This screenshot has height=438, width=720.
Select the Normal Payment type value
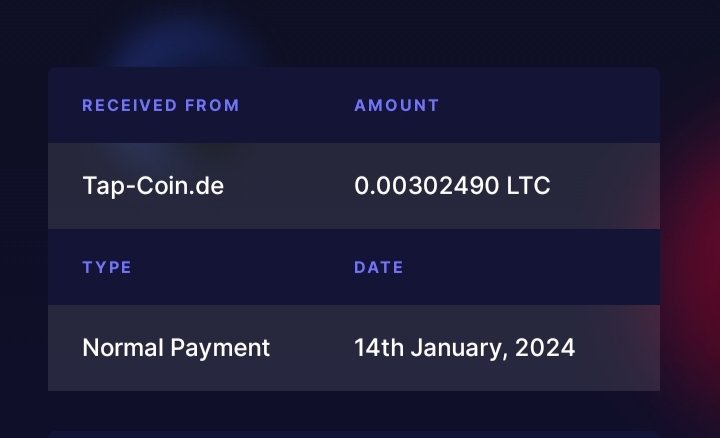coord(176,348)
